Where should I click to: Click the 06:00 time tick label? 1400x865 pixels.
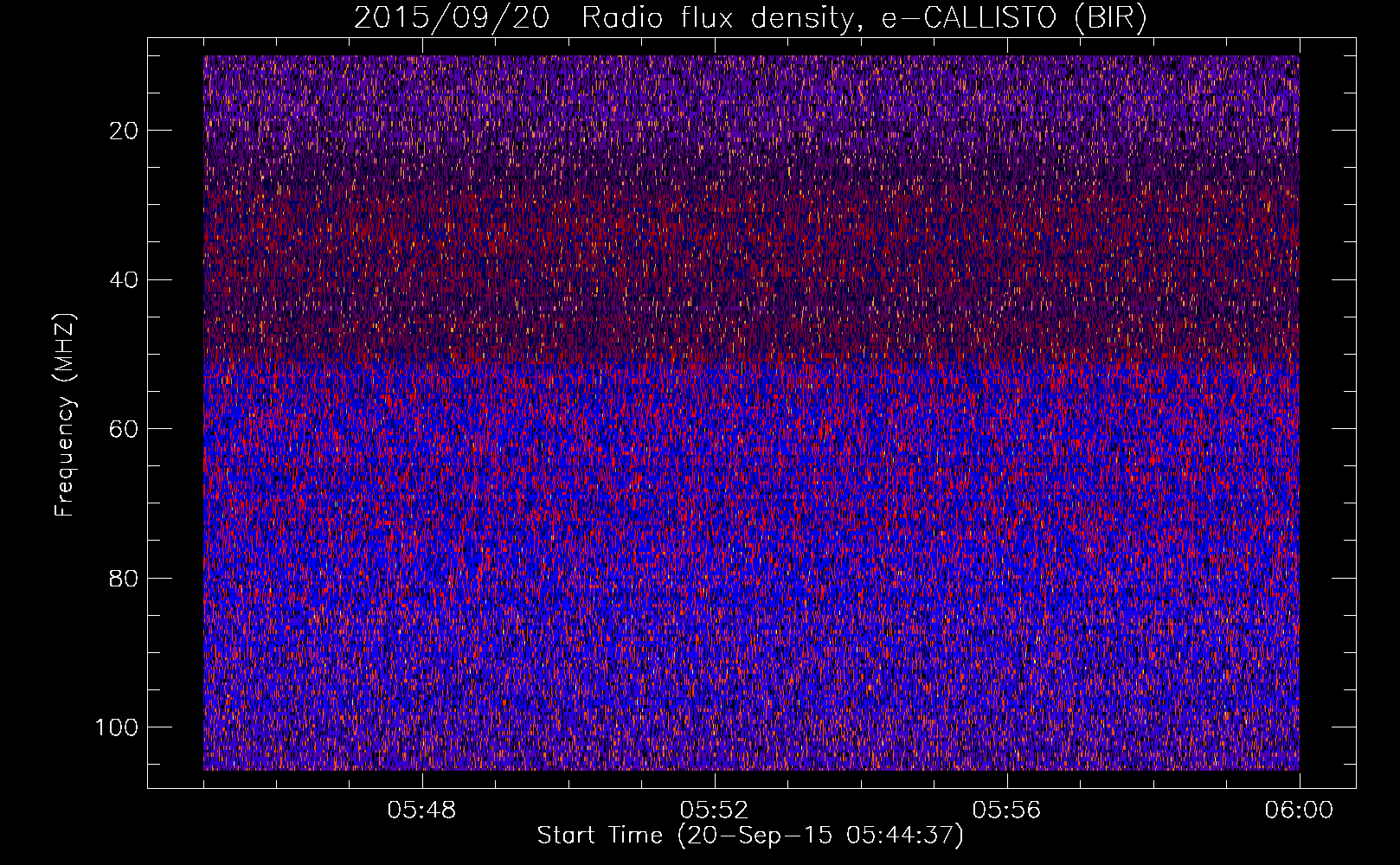pos(1299,811)
